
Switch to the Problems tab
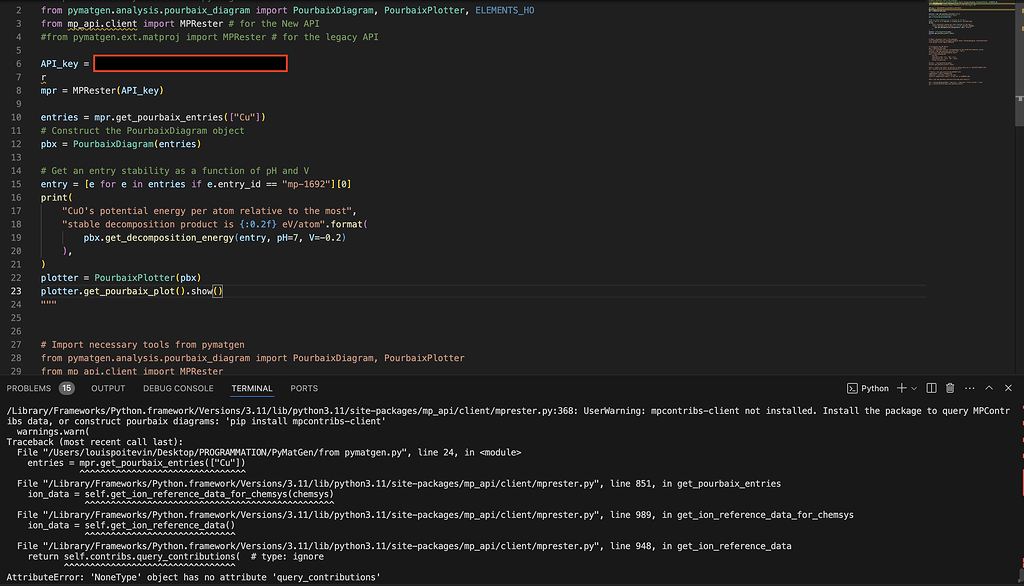click(x=28, y=388)
